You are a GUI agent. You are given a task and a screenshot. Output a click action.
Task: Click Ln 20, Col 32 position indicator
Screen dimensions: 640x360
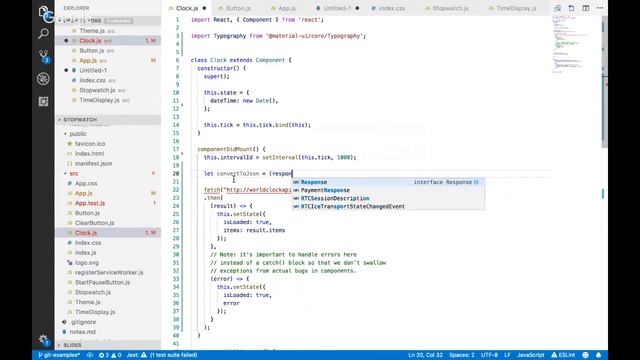[x=425, y=355]
